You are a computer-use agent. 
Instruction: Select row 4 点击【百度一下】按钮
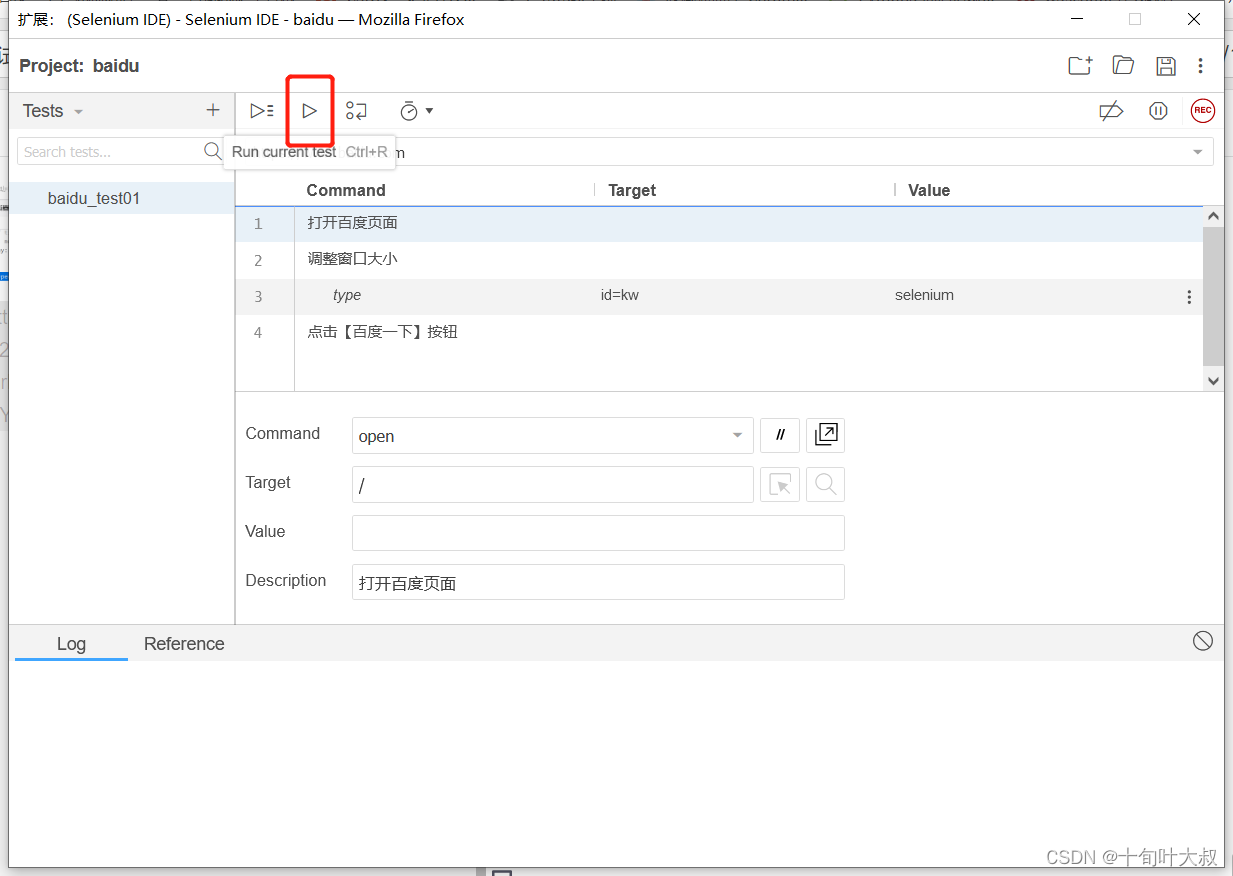point(719,332)
